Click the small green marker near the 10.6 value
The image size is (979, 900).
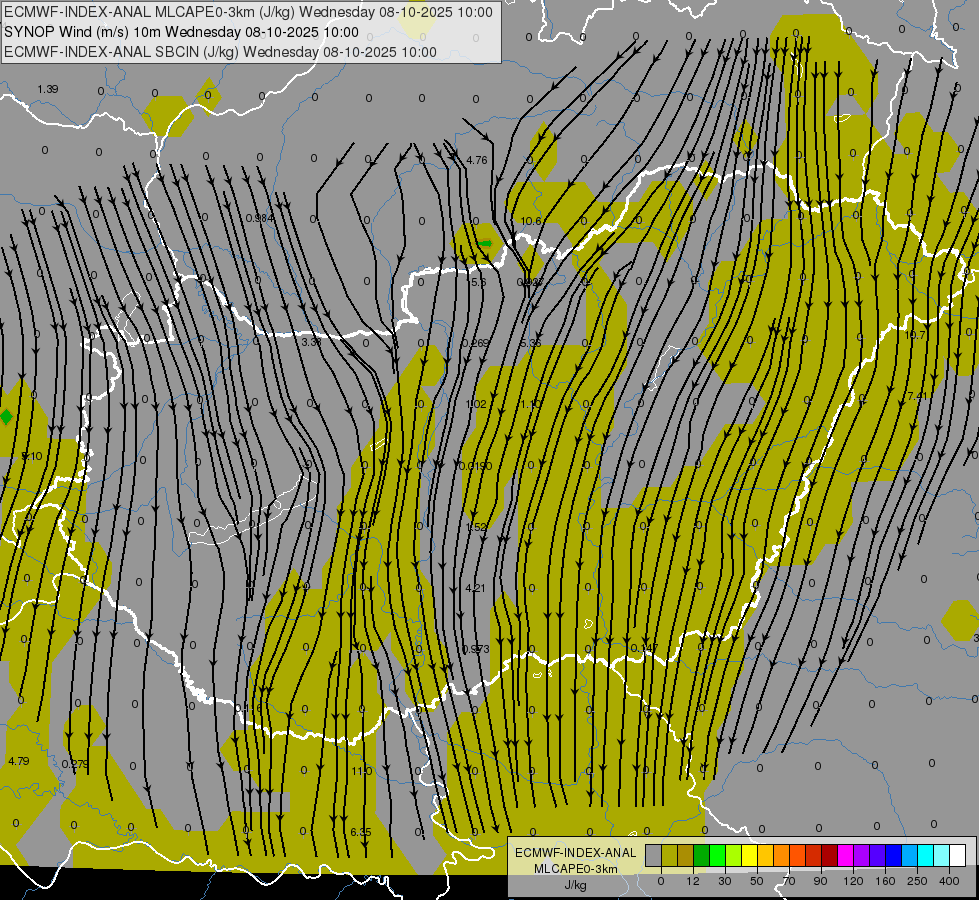point(485,244)
